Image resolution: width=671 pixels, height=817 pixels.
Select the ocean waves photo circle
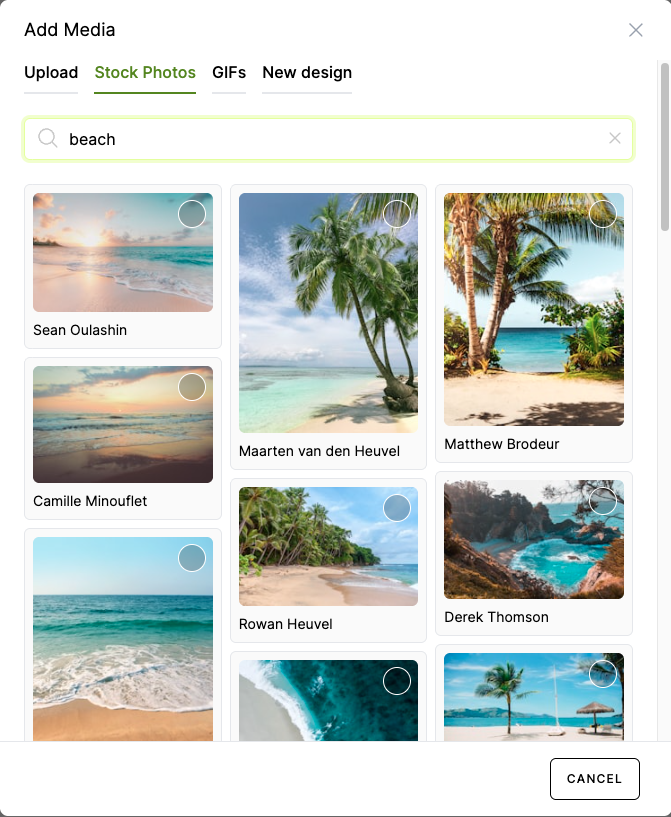[x=192, y=558]
